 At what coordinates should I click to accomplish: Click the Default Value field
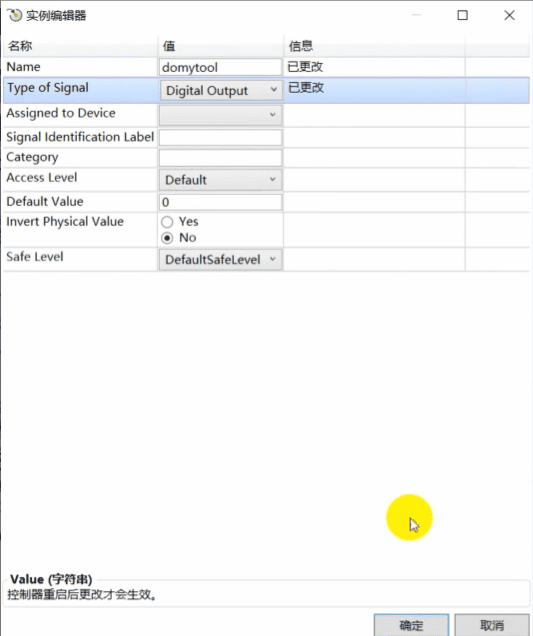221,202
